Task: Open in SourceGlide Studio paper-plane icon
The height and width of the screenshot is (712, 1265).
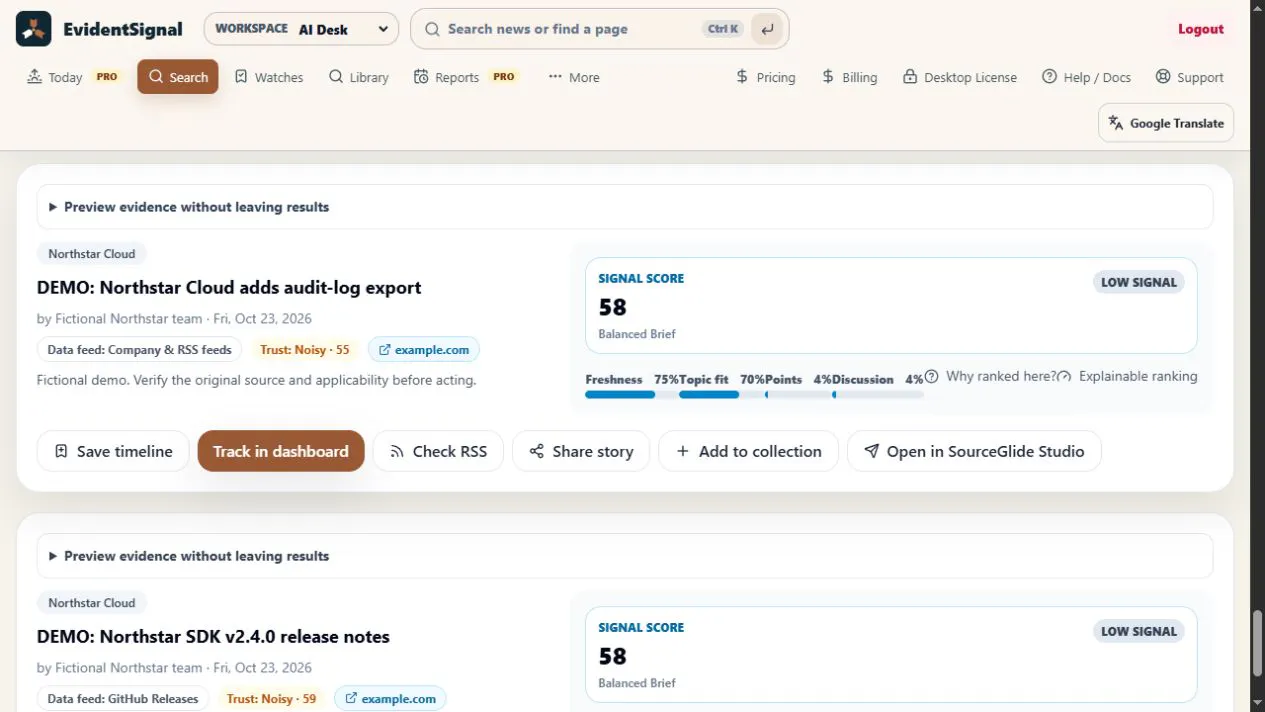Action: (x=871, y=451)
